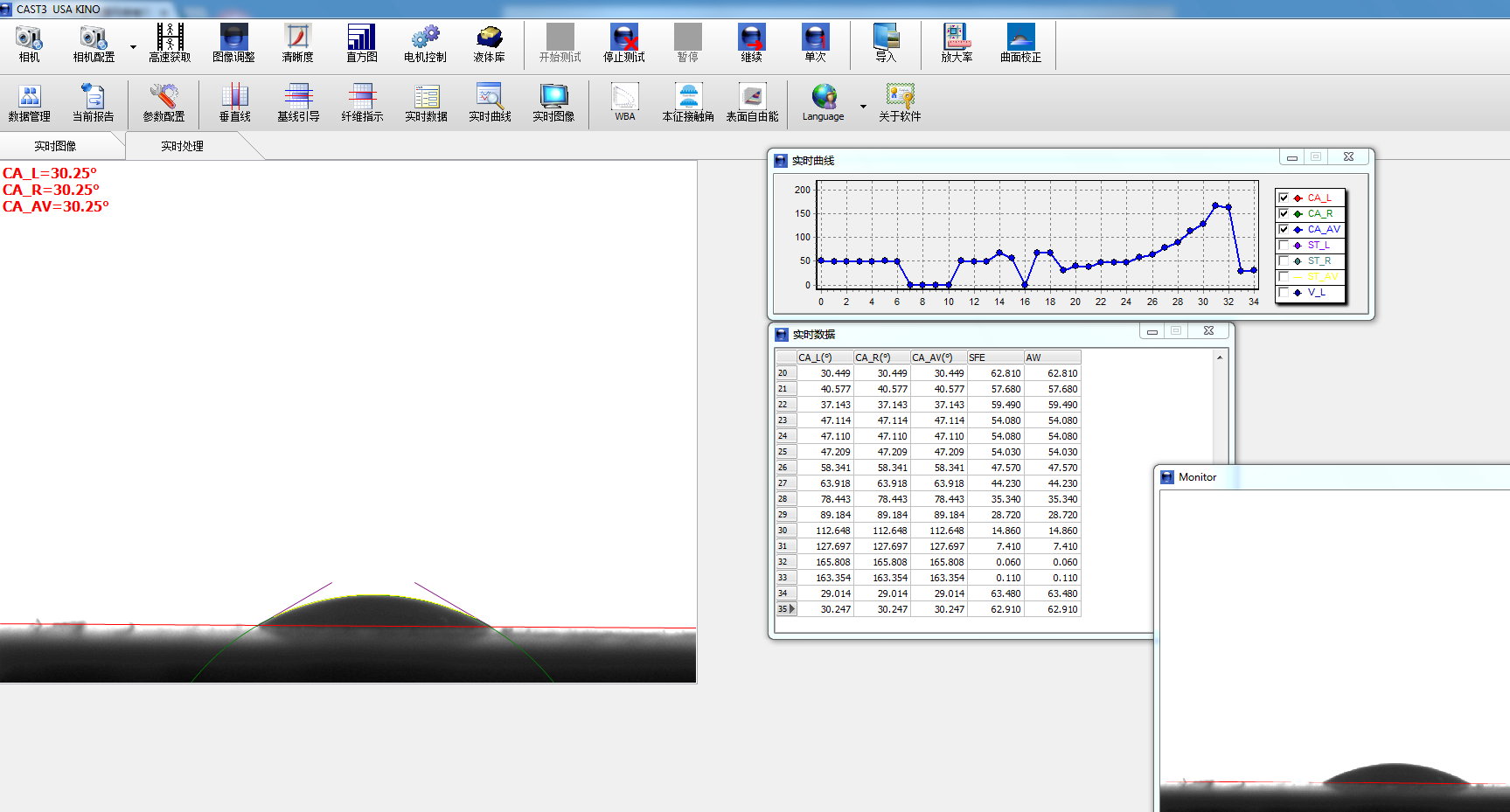Enable the V_L series checkbox
Viewport: 1510px width, 812px height.
[1284, 292]
